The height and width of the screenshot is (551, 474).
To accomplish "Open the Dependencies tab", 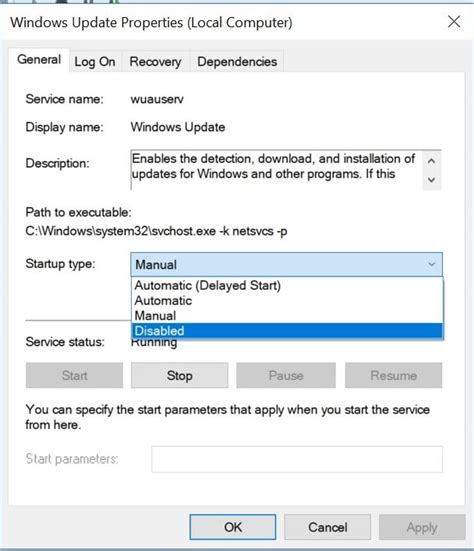I will [x=237, y=61].
